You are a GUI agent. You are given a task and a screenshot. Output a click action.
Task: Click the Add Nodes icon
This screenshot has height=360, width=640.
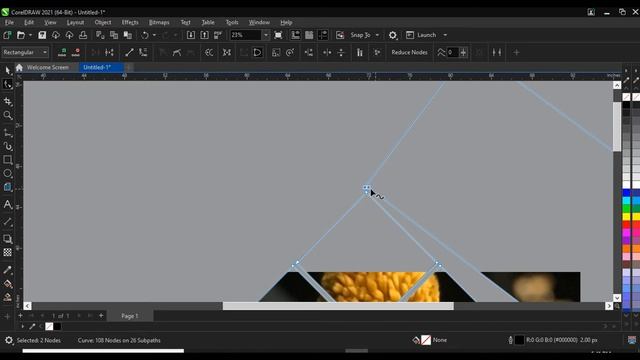pyautogui.click(x=62, y=52)
